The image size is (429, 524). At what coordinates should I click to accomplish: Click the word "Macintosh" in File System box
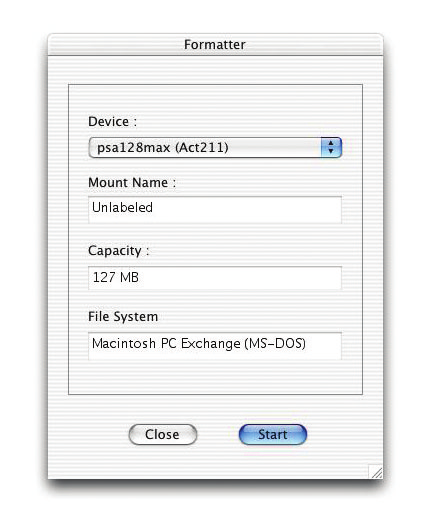(124, 344)
